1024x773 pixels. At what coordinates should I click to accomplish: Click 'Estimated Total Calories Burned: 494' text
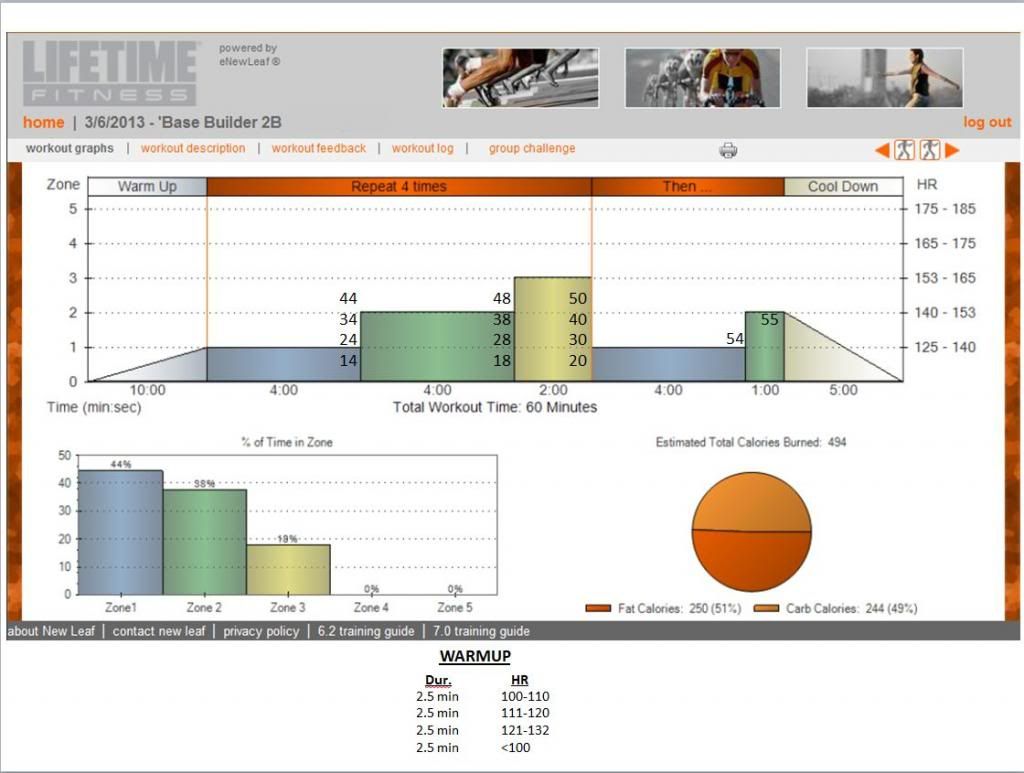point(751,442)
